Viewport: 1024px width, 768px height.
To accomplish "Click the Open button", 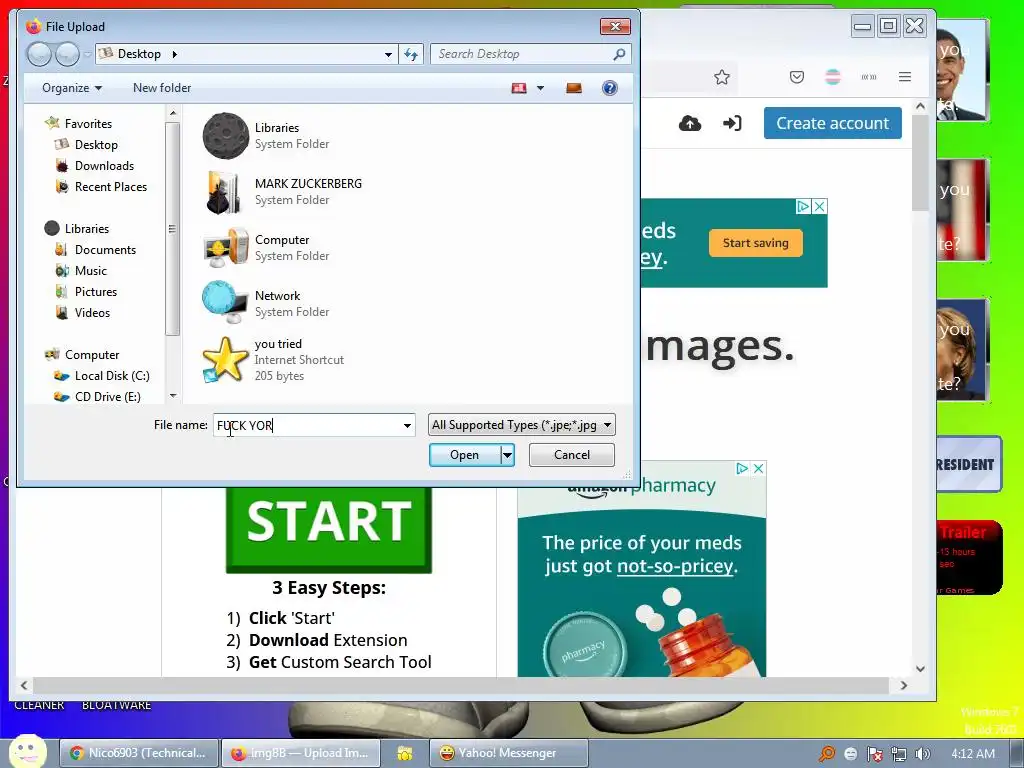I will coord(464,455).
